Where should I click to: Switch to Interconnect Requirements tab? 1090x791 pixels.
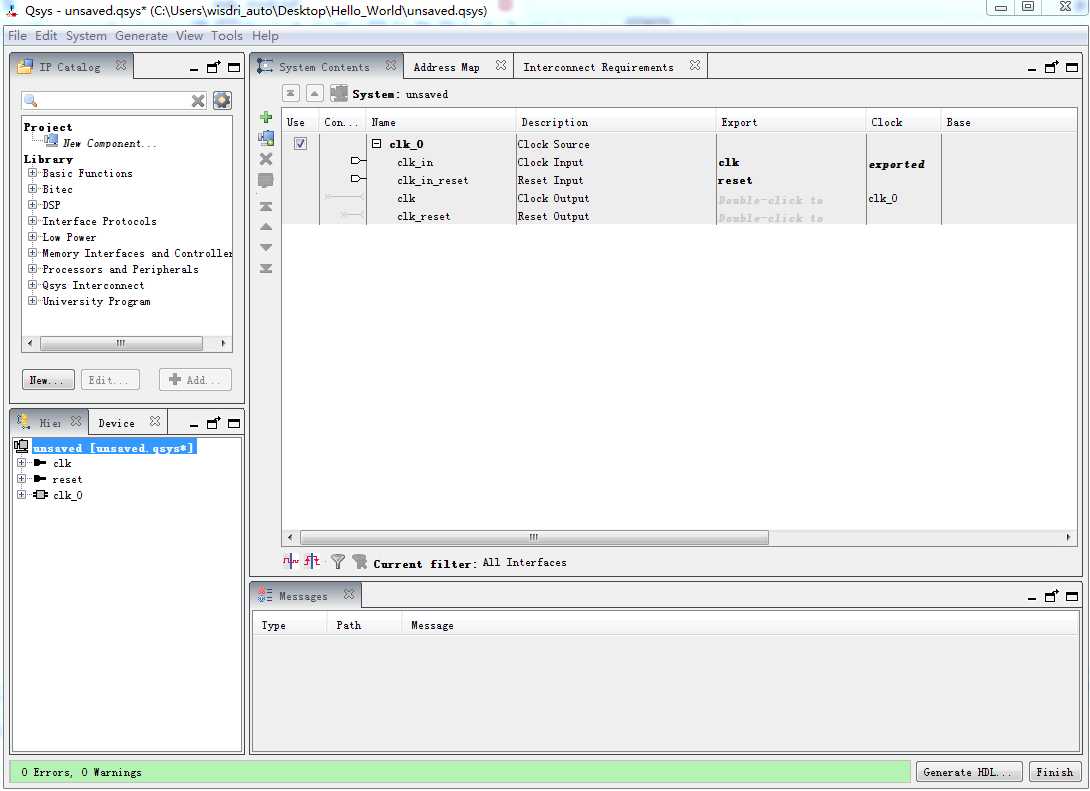pyautogui.click(x=599, y=67)
